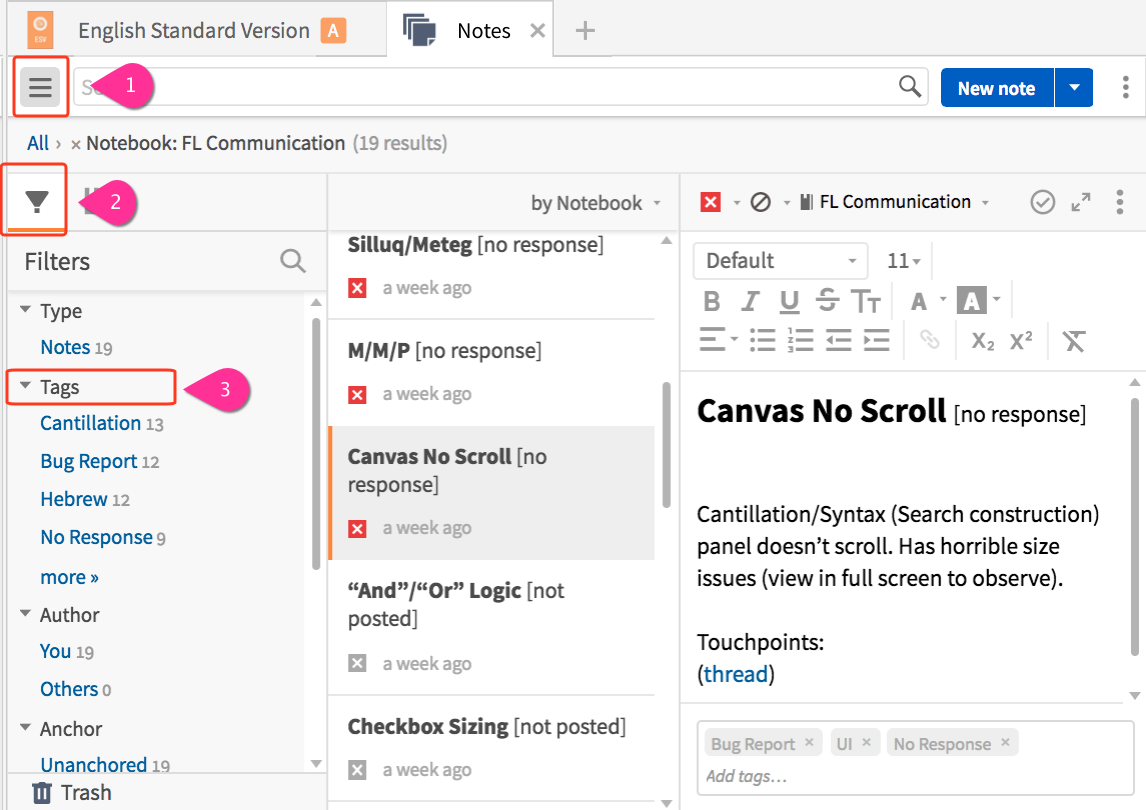Apply superscript formatting
The height and width of the screenshot is (810, 1146).
1021,339
